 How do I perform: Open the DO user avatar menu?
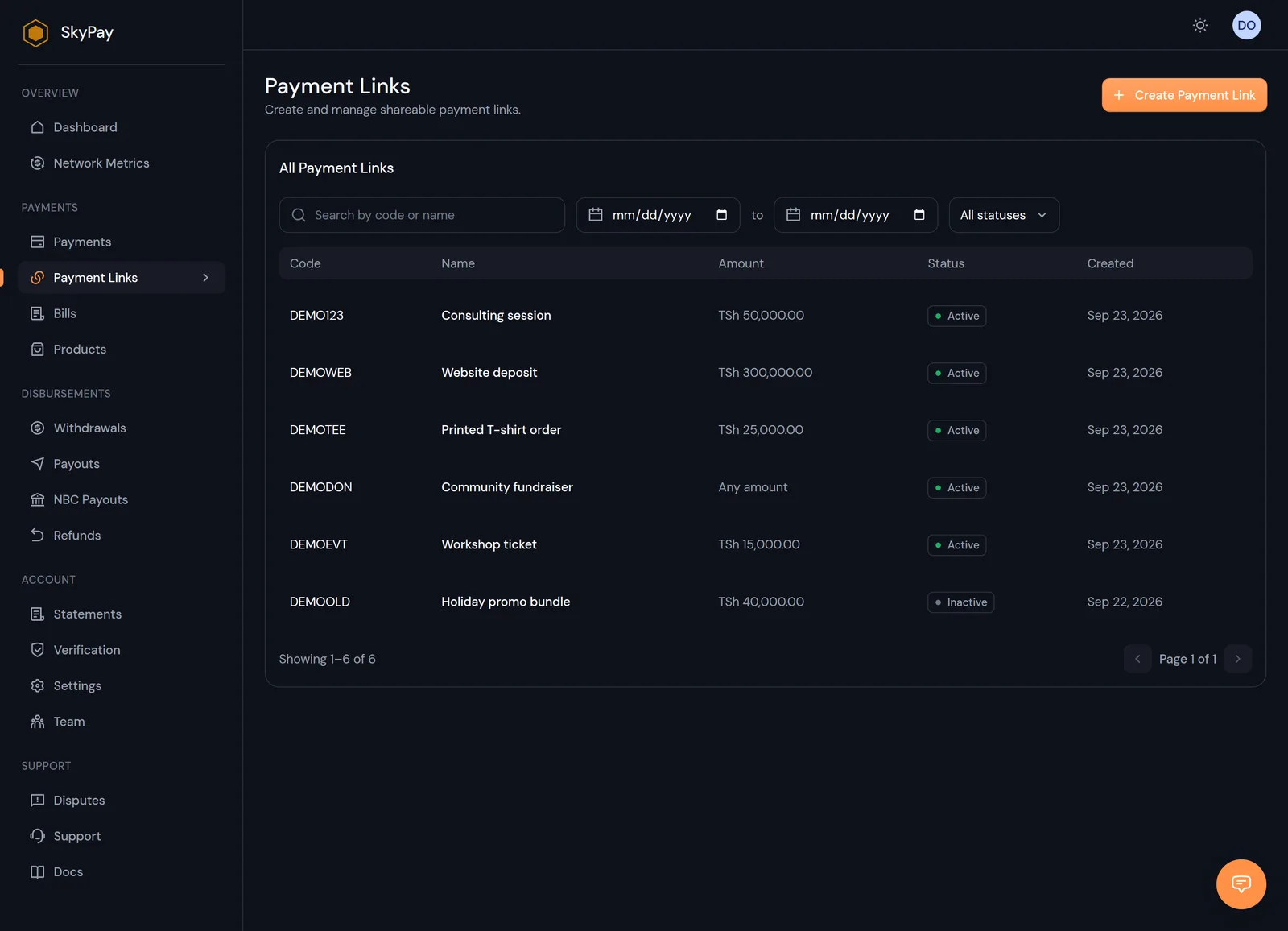[1246, 25]
